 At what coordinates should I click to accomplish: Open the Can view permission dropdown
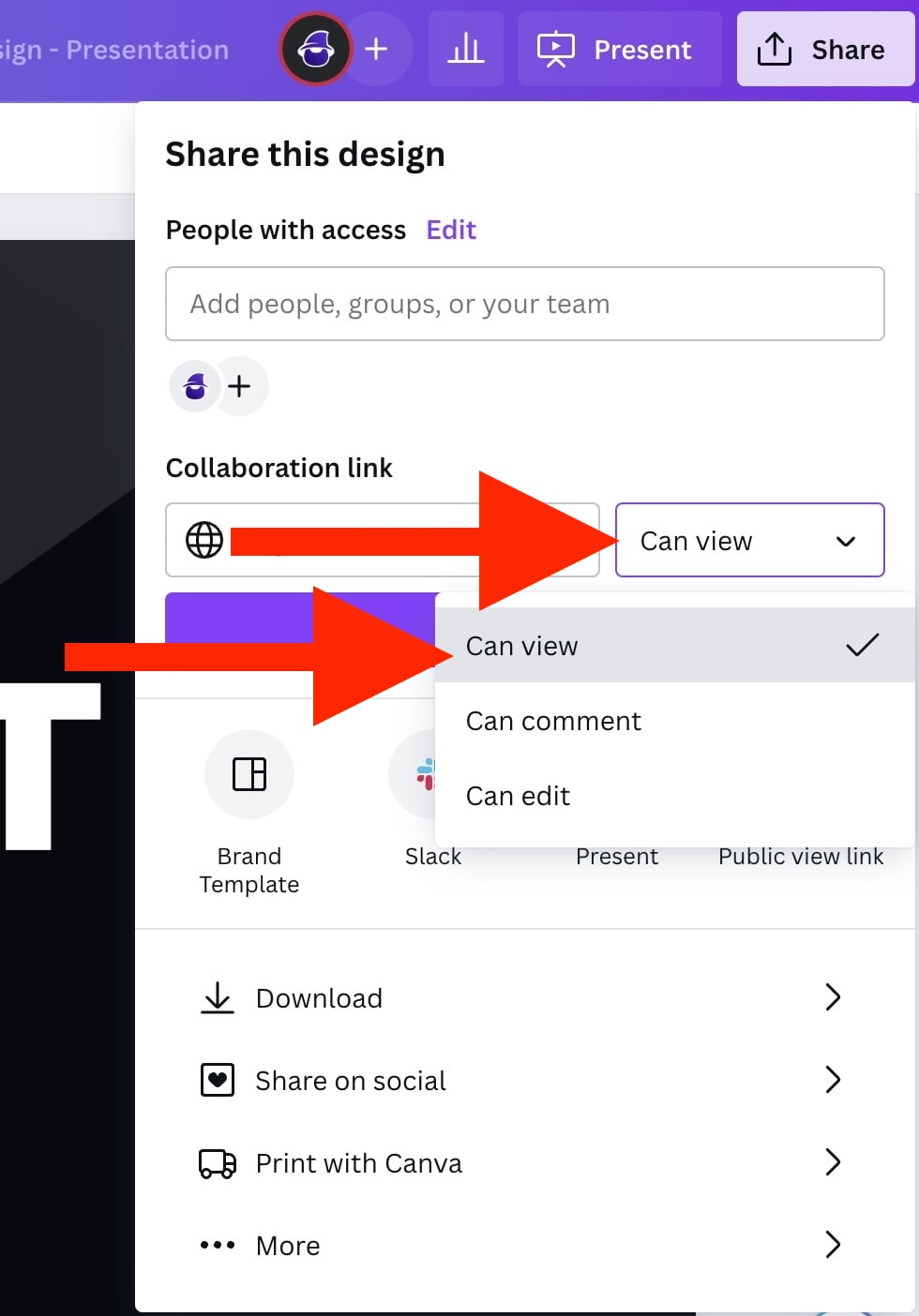pos(749,541)
